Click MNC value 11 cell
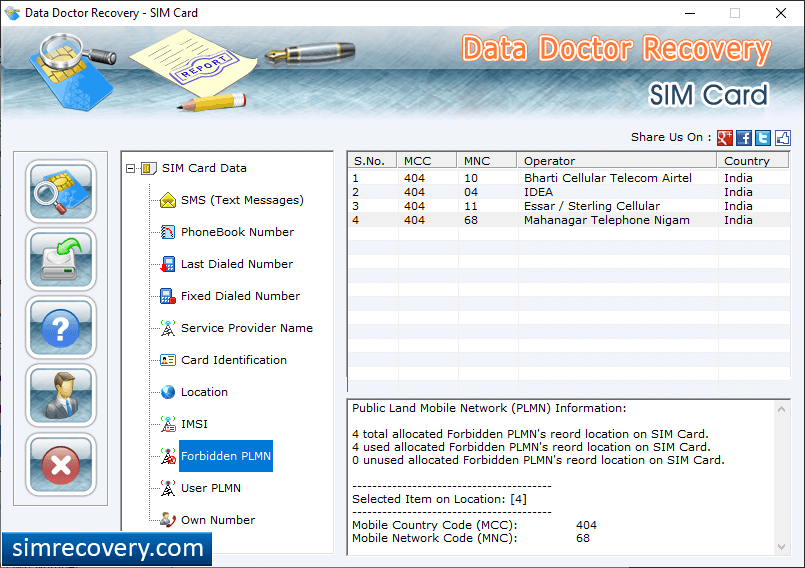 pyautogui.click(x=471, y=206)
